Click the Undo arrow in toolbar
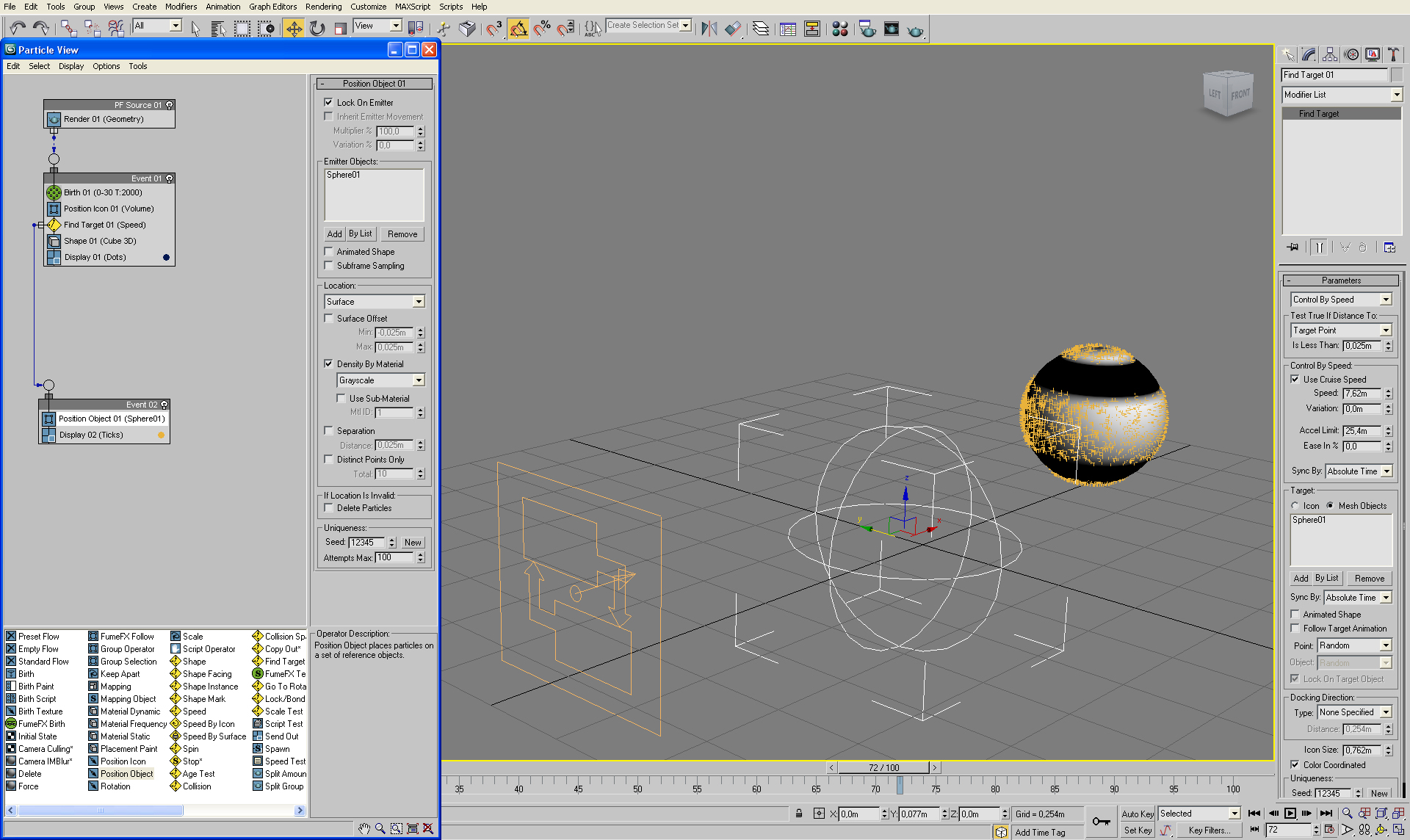This screenshot has width=1410, height=840. pos(18,29)
